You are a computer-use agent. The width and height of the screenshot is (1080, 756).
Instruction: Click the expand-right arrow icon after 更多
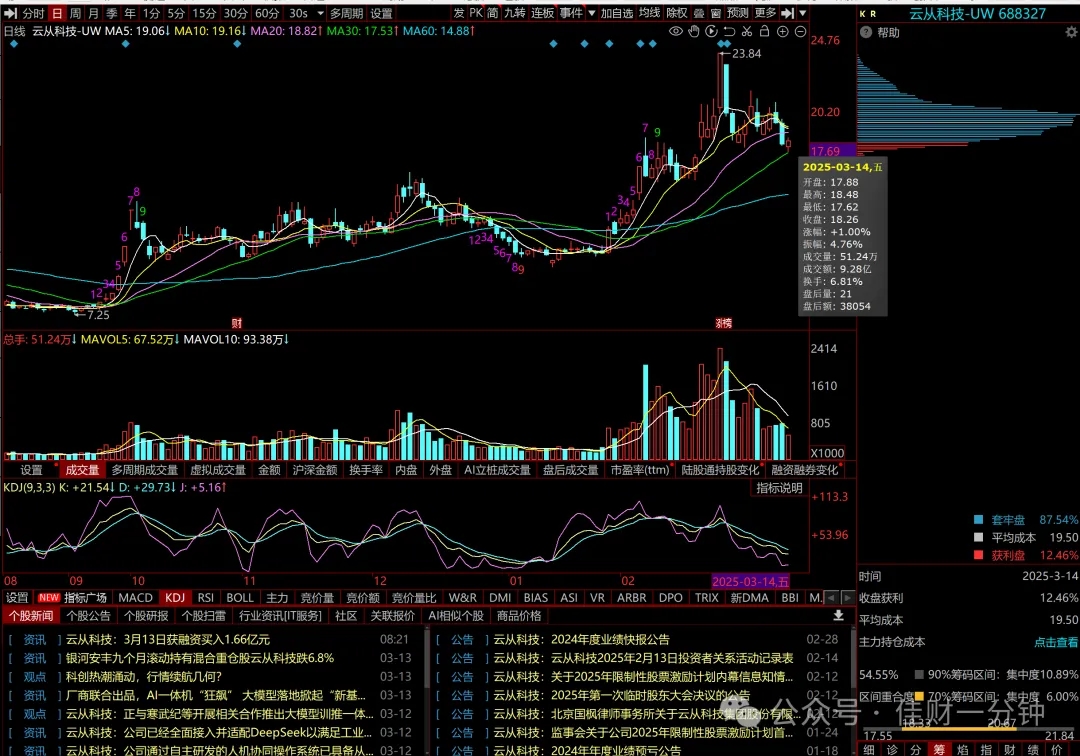[787, 13]
